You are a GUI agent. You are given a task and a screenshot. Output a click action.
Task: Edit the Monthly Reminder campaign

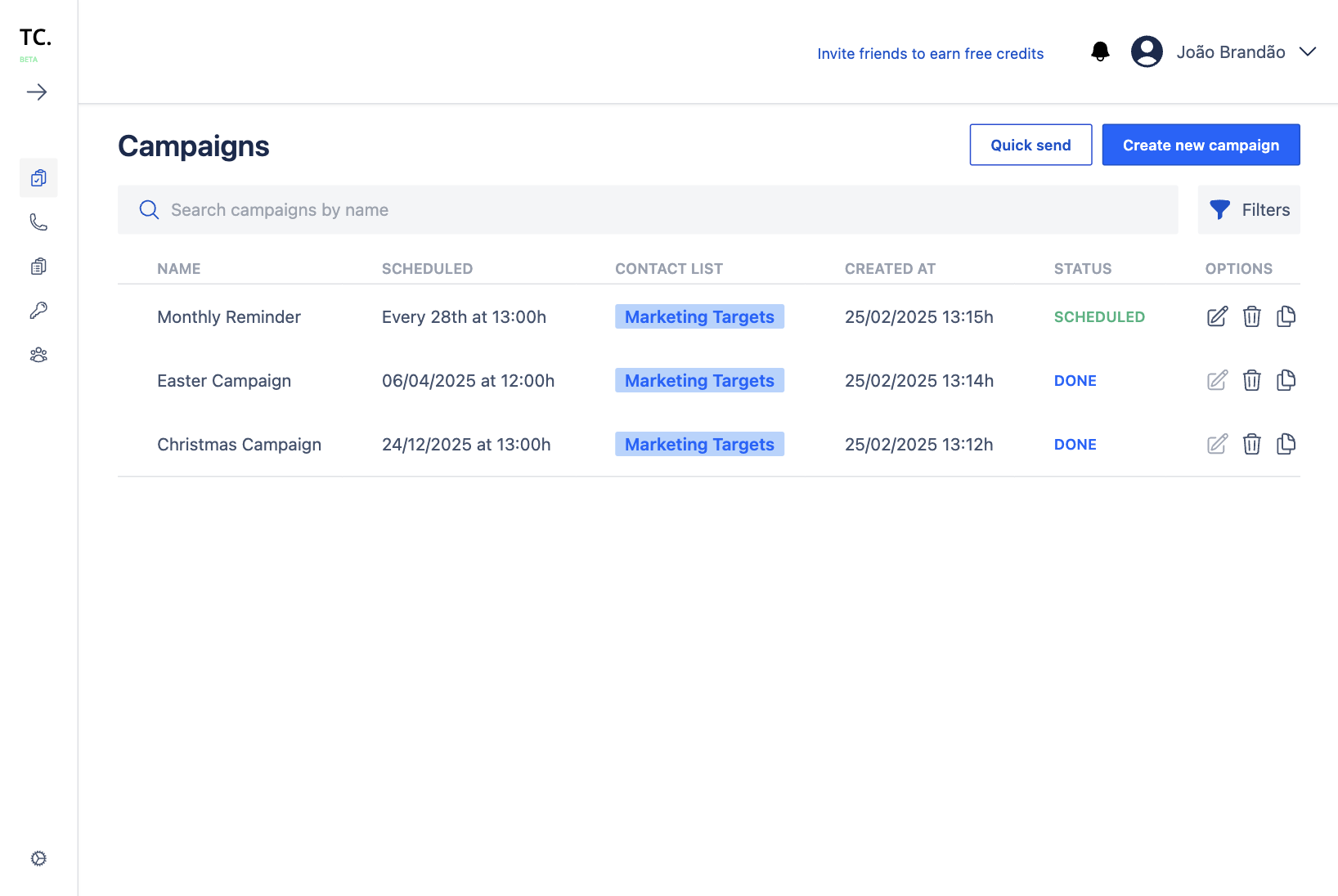1217,316
